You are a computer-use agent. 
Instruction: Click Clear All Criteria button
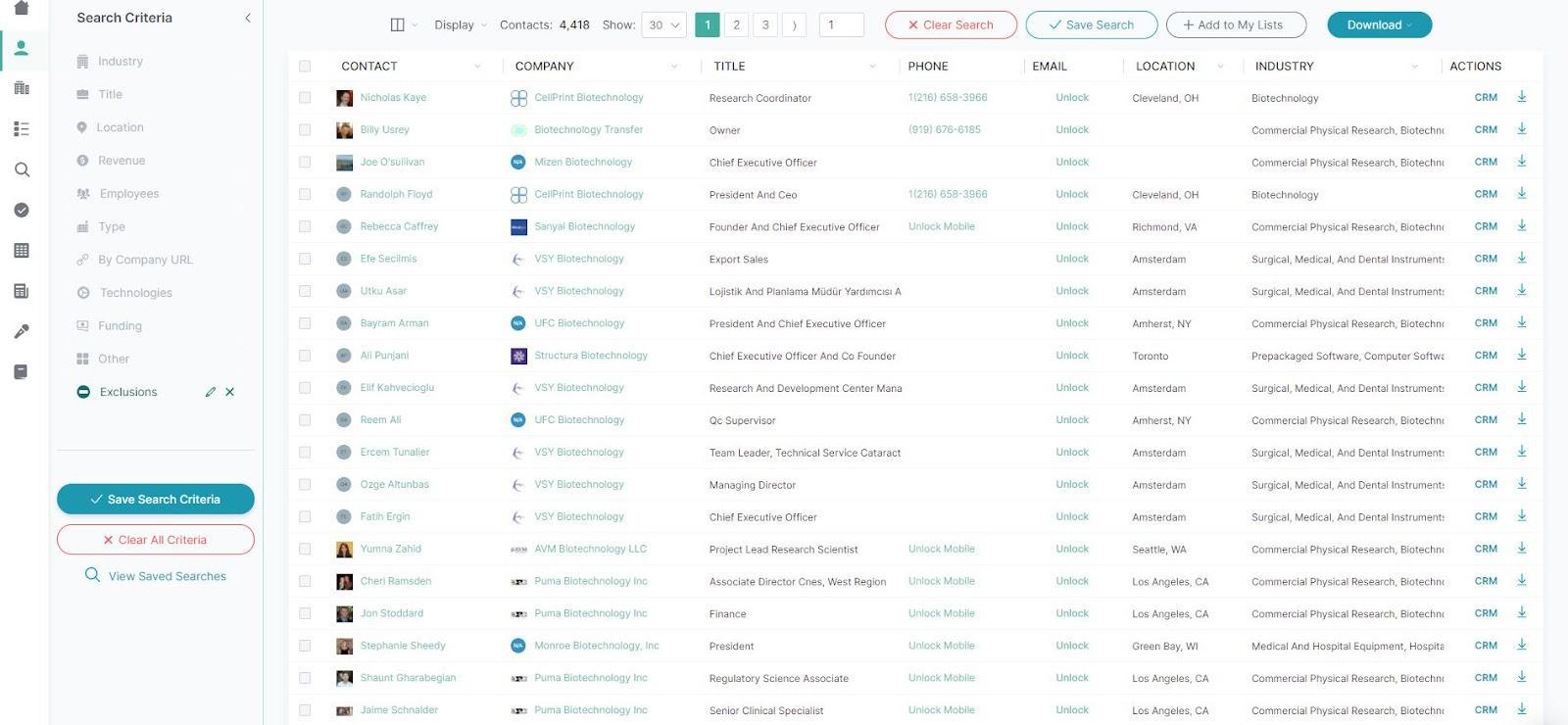point(156,540)
